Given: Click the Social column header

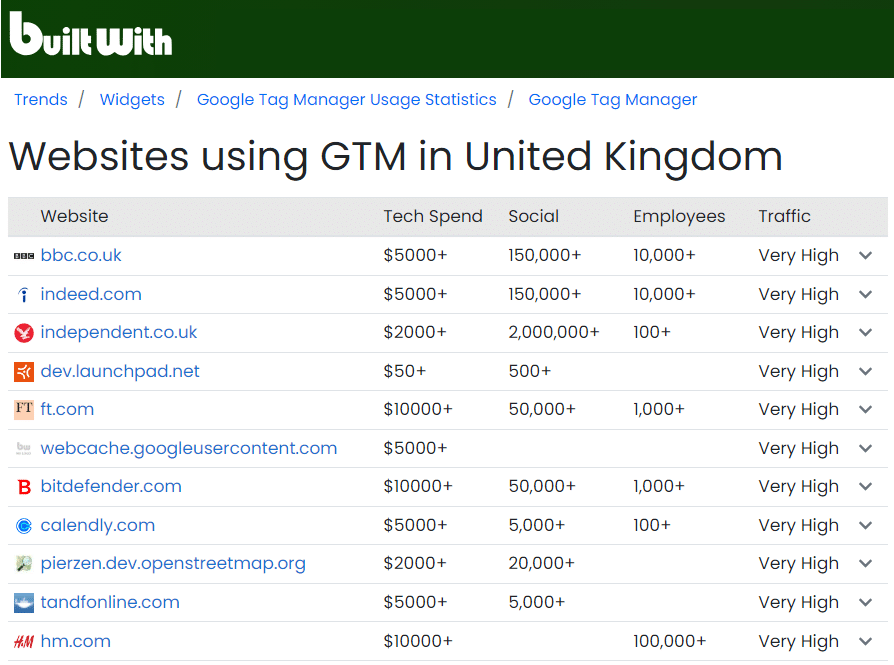Looking at the screenshot, I should (534, 216).
